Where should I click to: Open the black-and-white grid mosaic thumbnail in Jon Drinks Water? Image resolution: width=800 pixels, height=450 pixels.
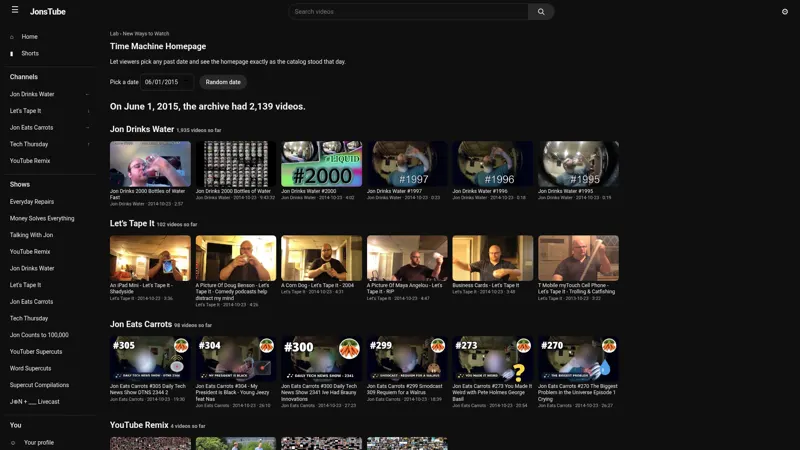(x=236, y=164)
